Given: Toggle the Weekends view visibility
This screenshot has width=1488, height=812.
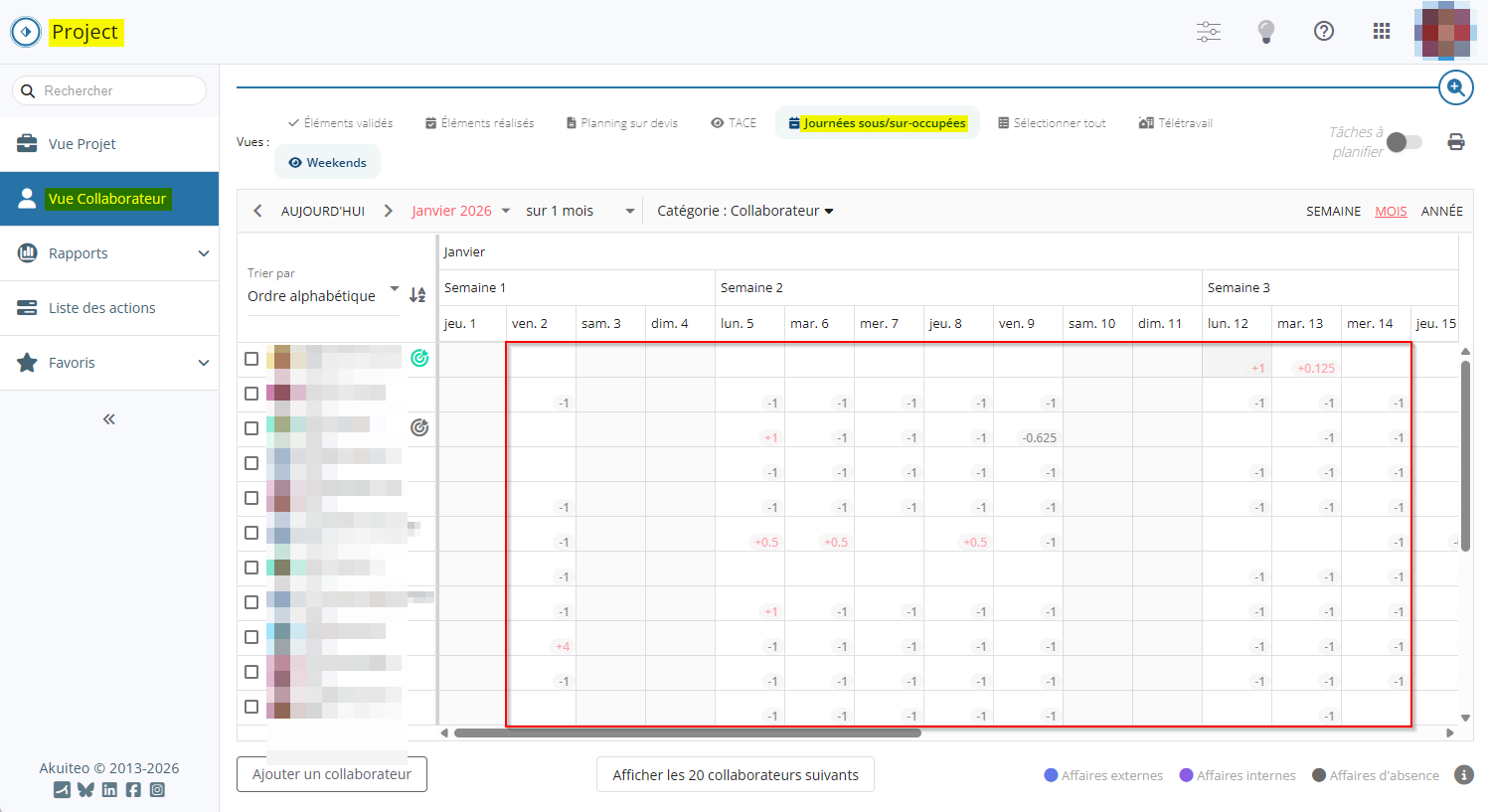Looking at the screenshot, I should pyautogui.click(x=327, y=163).
